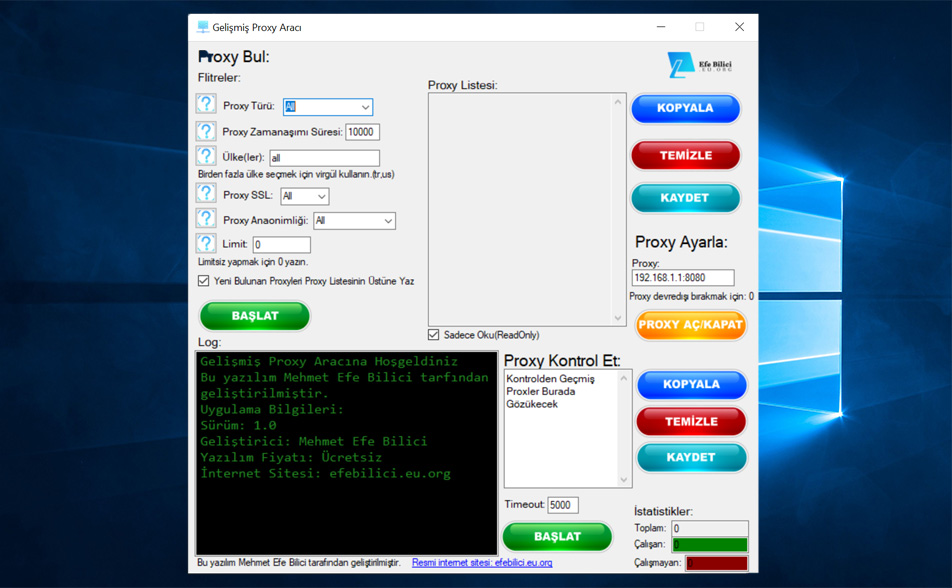The image size is (952, 588).
Task: Open the efebilici.eu.org official site link
Action: (x=482, y=563)
